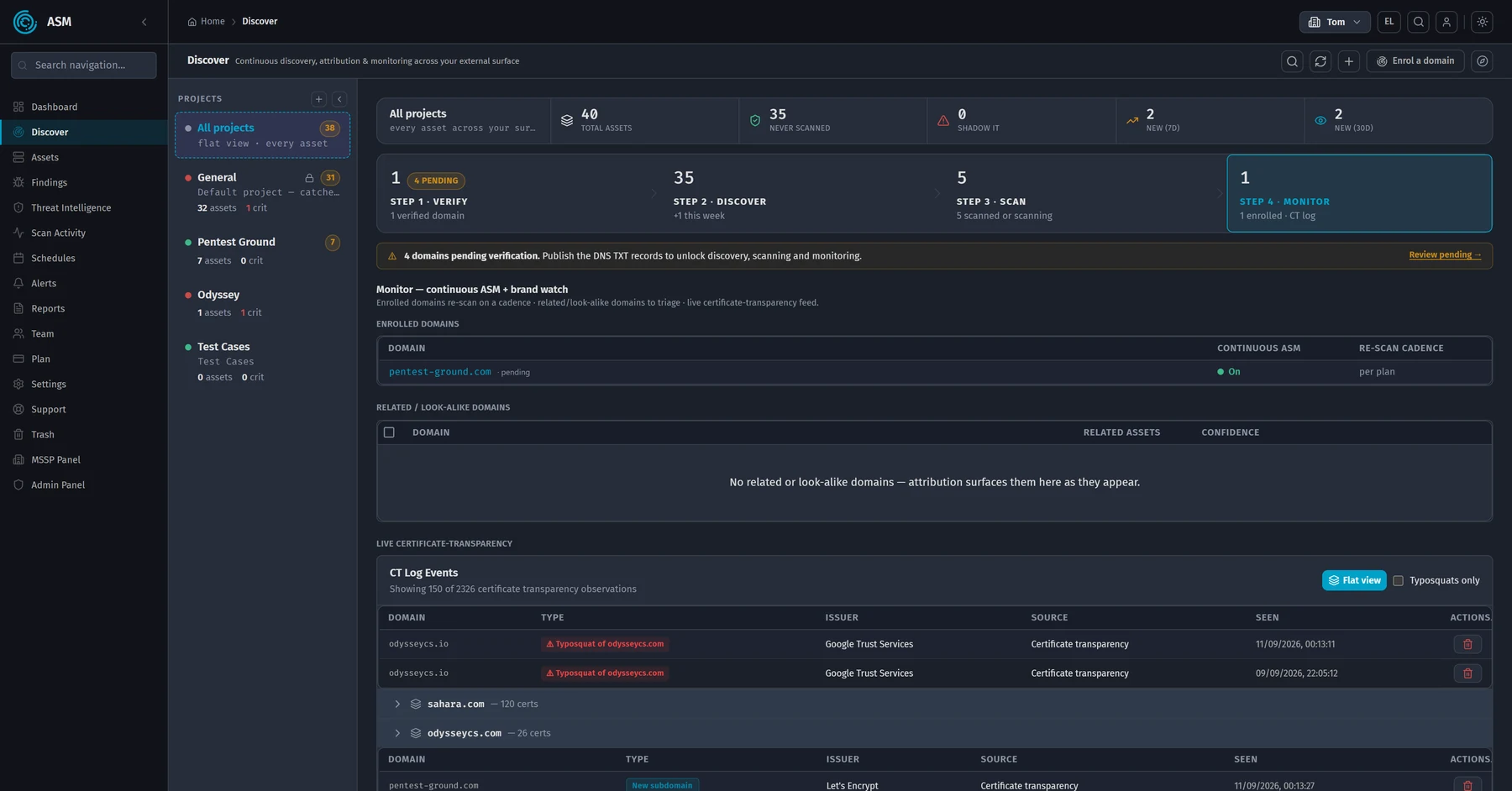The width and height of the screenshot is (1512, 791).
Task: Focus the Search navigation field
Action: [x=84, y=65]
